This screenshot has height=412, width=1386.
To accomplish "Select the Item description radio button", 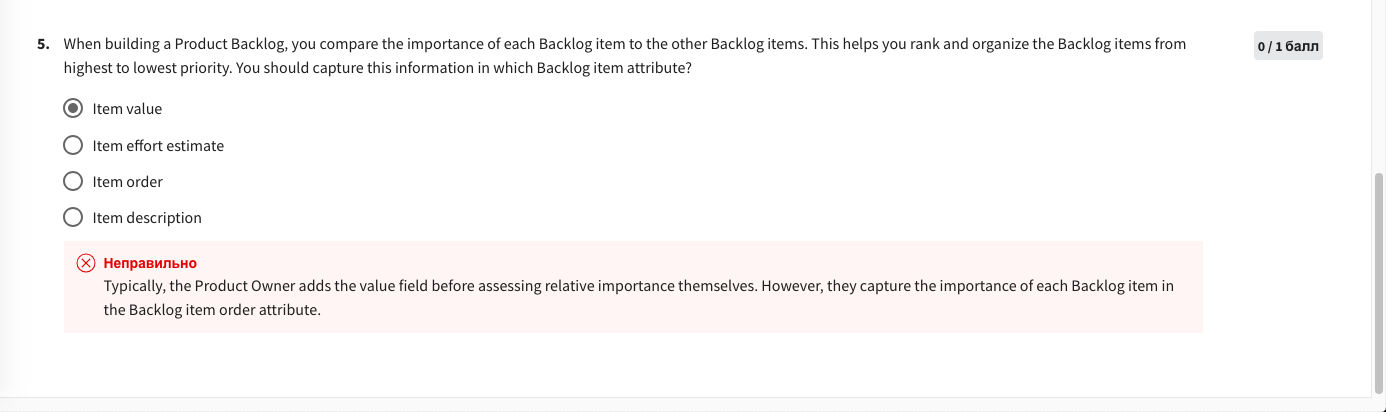I will pos(73,217).
